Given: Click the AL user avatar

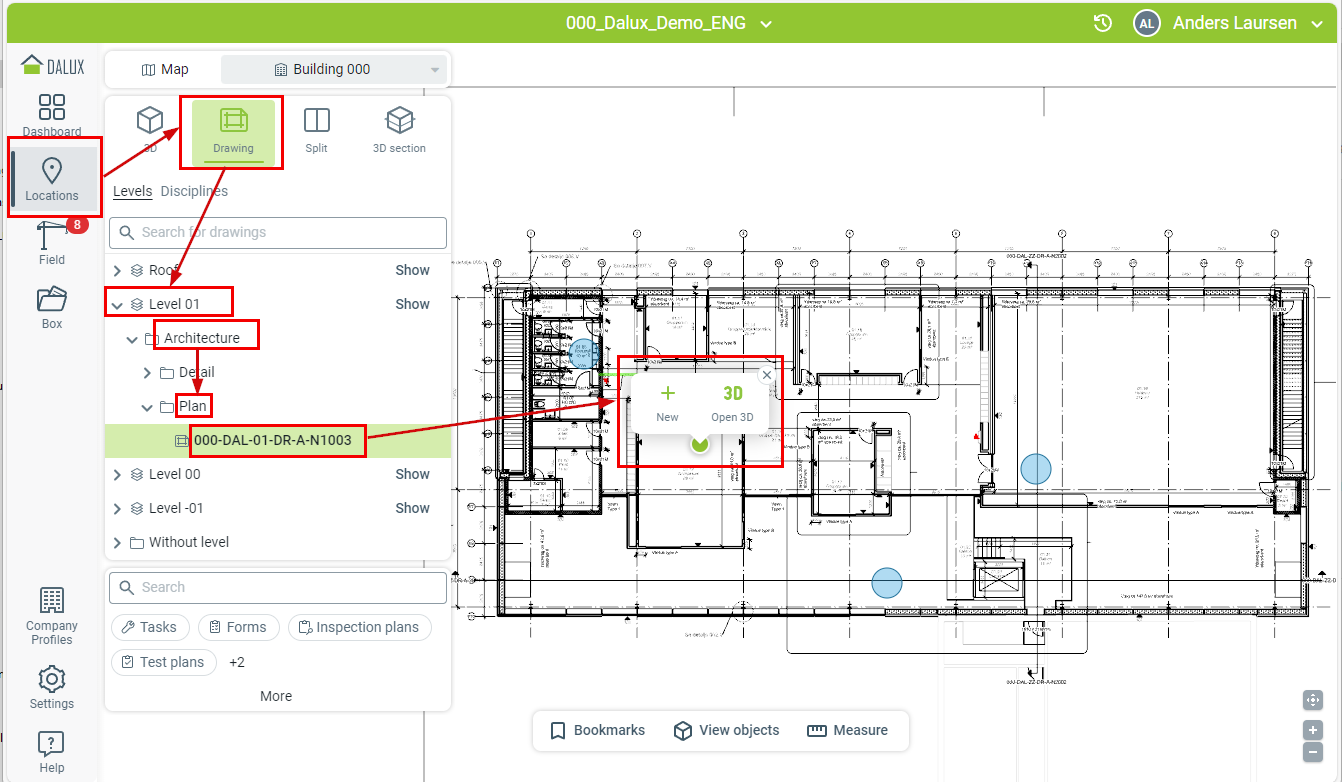Looking at the screenshot, I should point(1147,23).
